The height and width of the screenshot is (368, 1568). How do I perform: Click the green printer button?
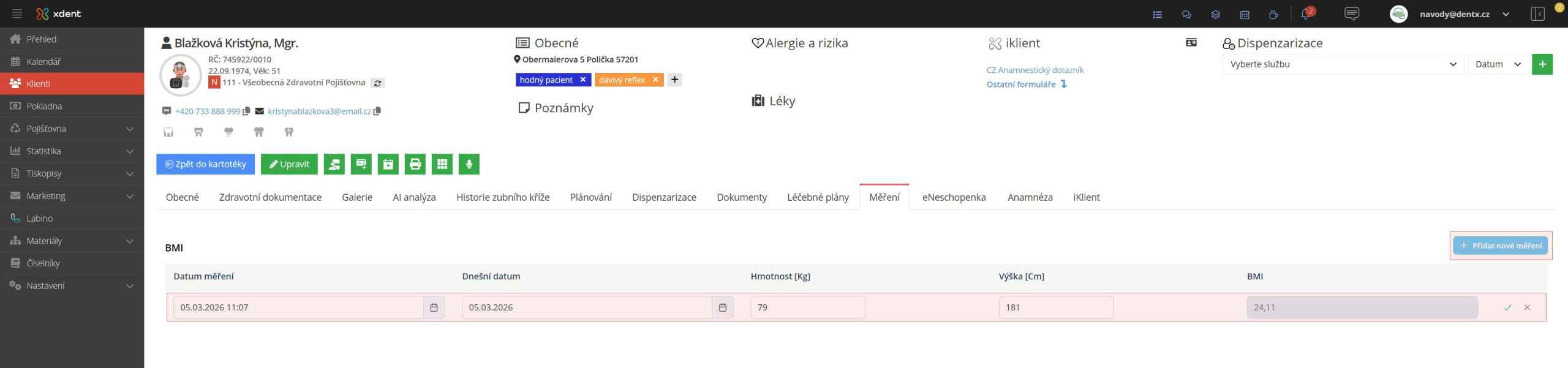pyautogui.click(x=415, y=164)
